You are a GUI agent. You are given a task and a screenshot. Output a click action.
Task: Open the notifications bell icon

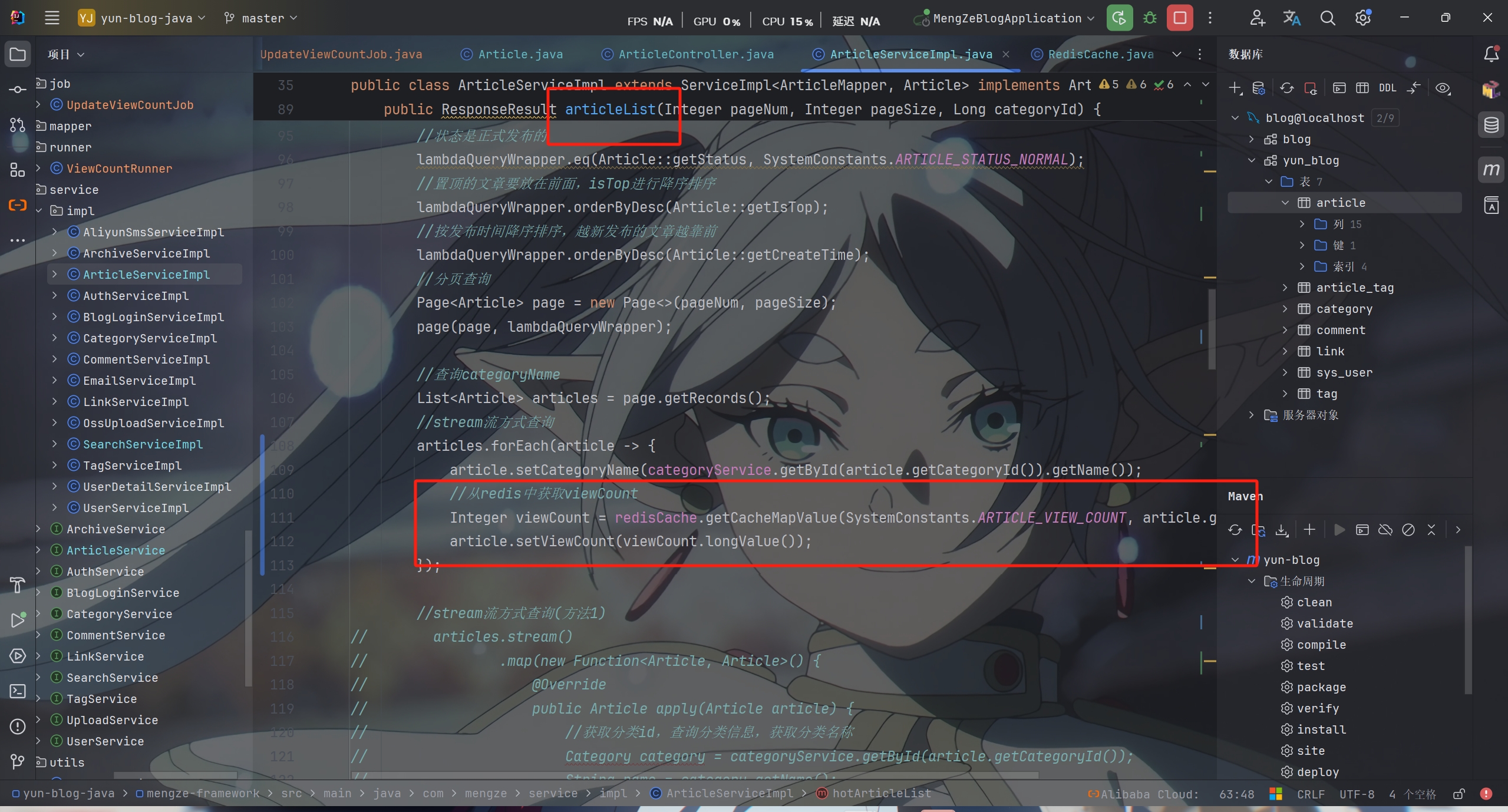[1491, 54]
